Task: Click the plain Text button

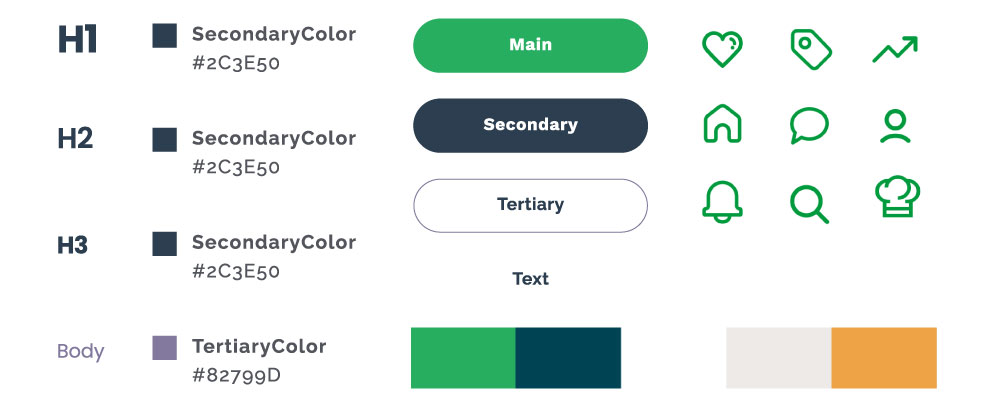Action: click(x=530, y=279)
